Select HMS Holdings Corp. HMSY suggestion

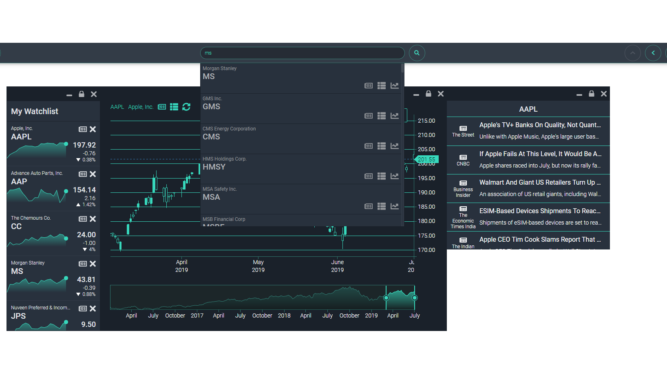click(x=301, y=169)
